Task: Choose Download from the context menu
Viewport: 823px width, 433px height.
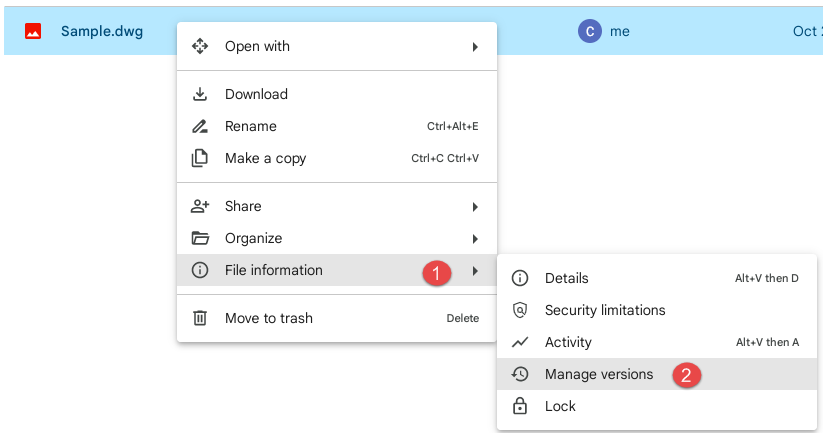Action: (337, 94)
